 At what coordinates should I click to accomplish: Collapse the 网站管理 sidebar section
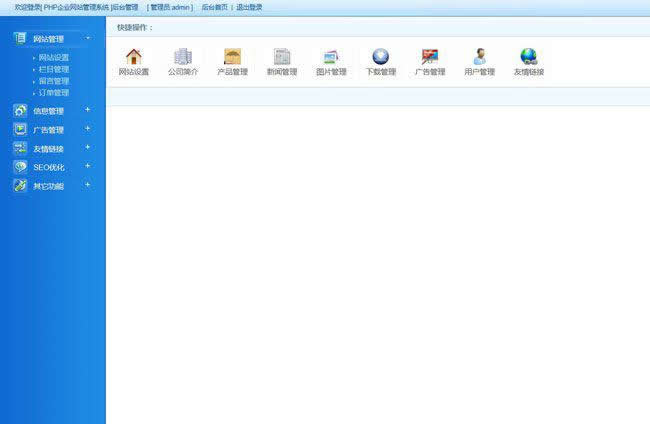click(88, 39)
